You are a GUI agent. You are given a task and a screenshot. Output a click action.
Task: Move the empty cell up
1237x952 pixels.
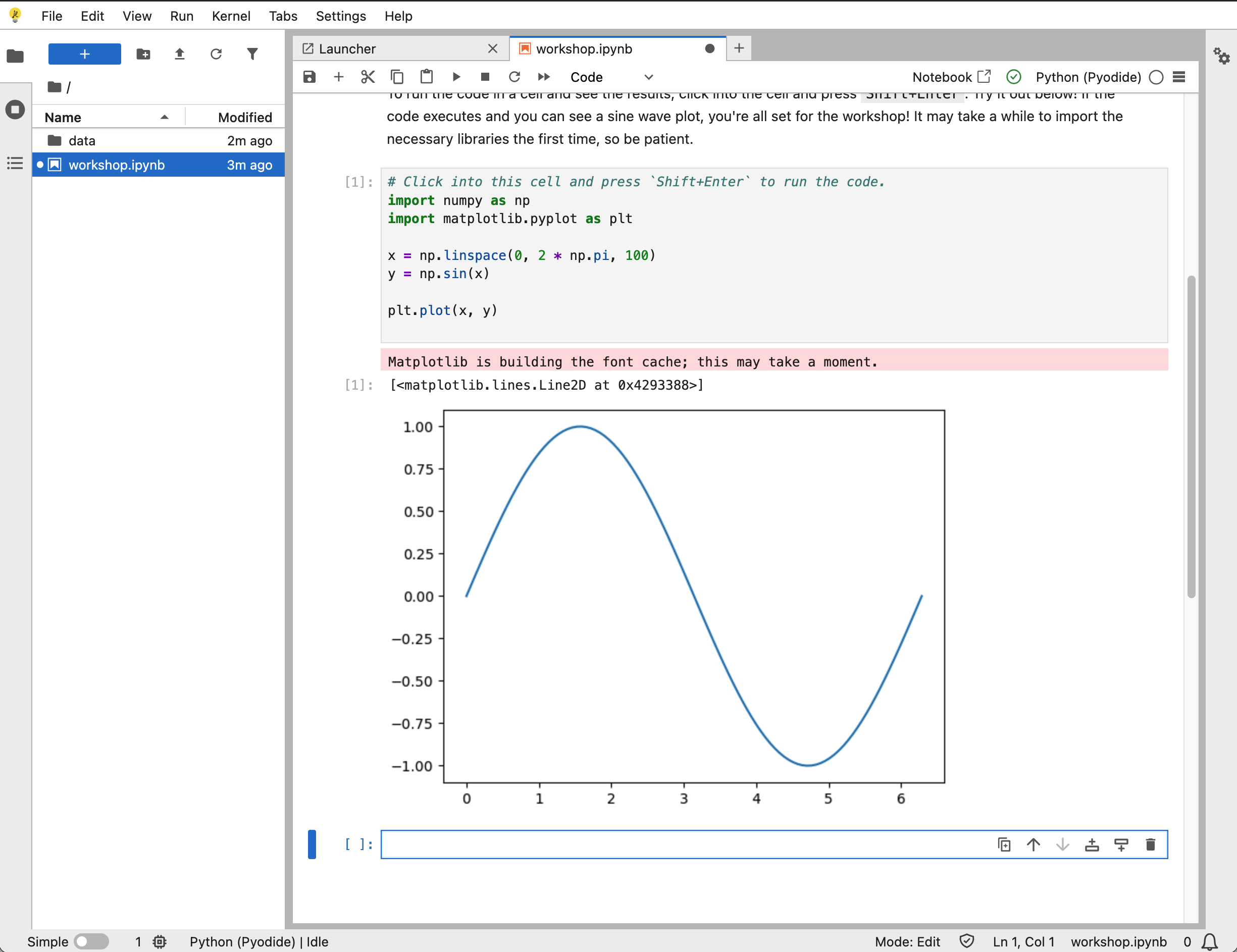click(x=1033, y=844)
